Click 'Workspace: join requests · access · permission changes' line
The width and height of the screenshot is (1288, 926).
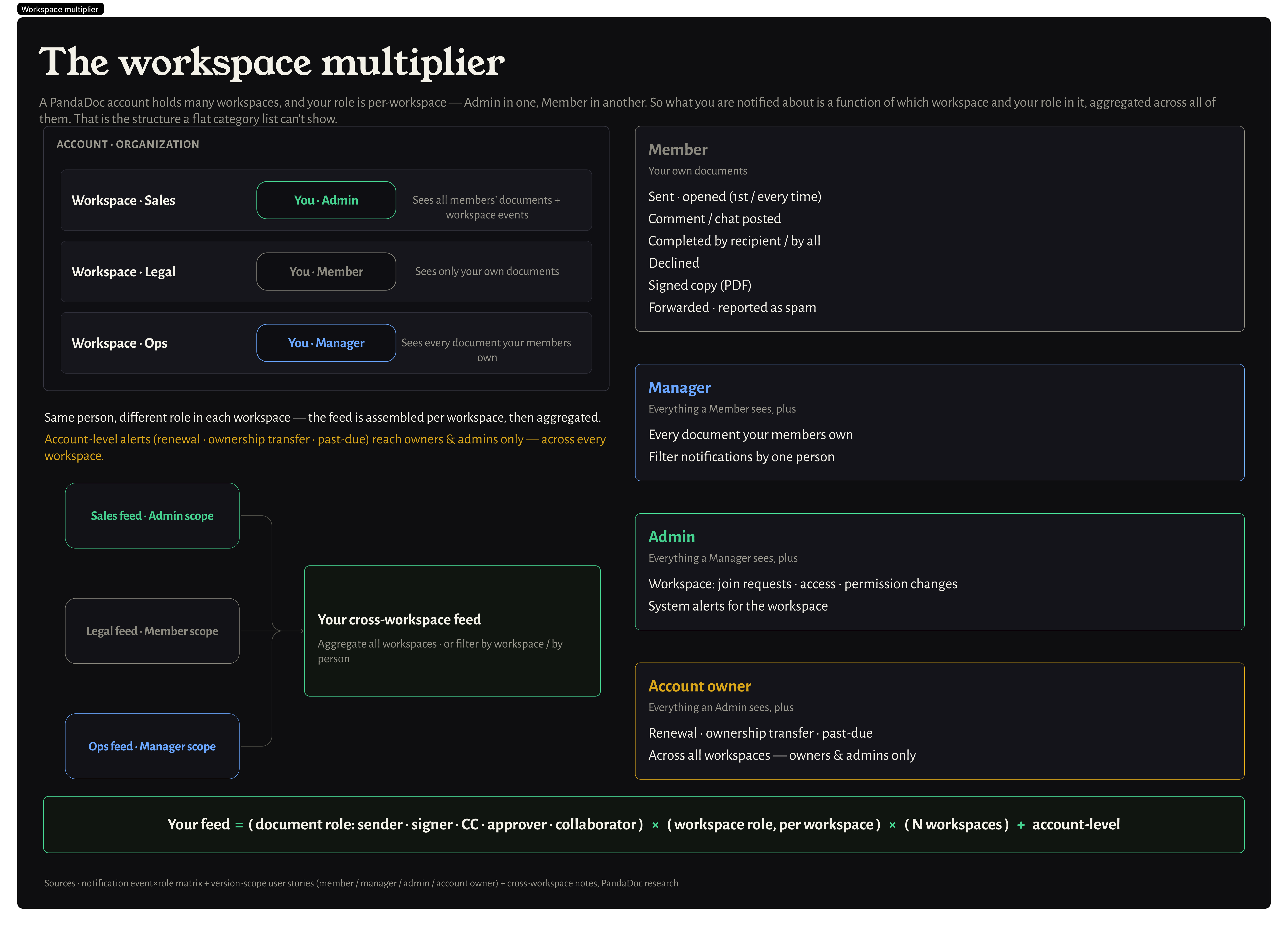(803, 584)
